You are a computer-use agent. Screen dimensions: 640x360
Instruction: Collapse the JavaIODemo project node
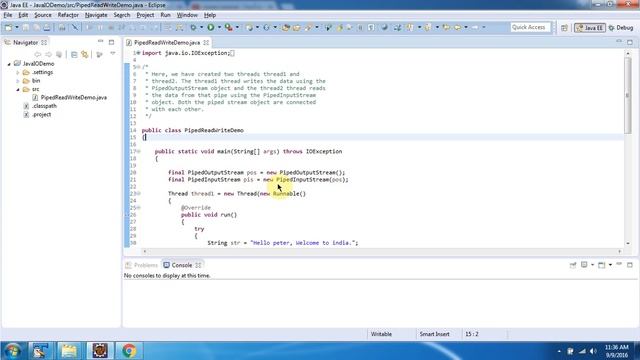coord(9,64)
